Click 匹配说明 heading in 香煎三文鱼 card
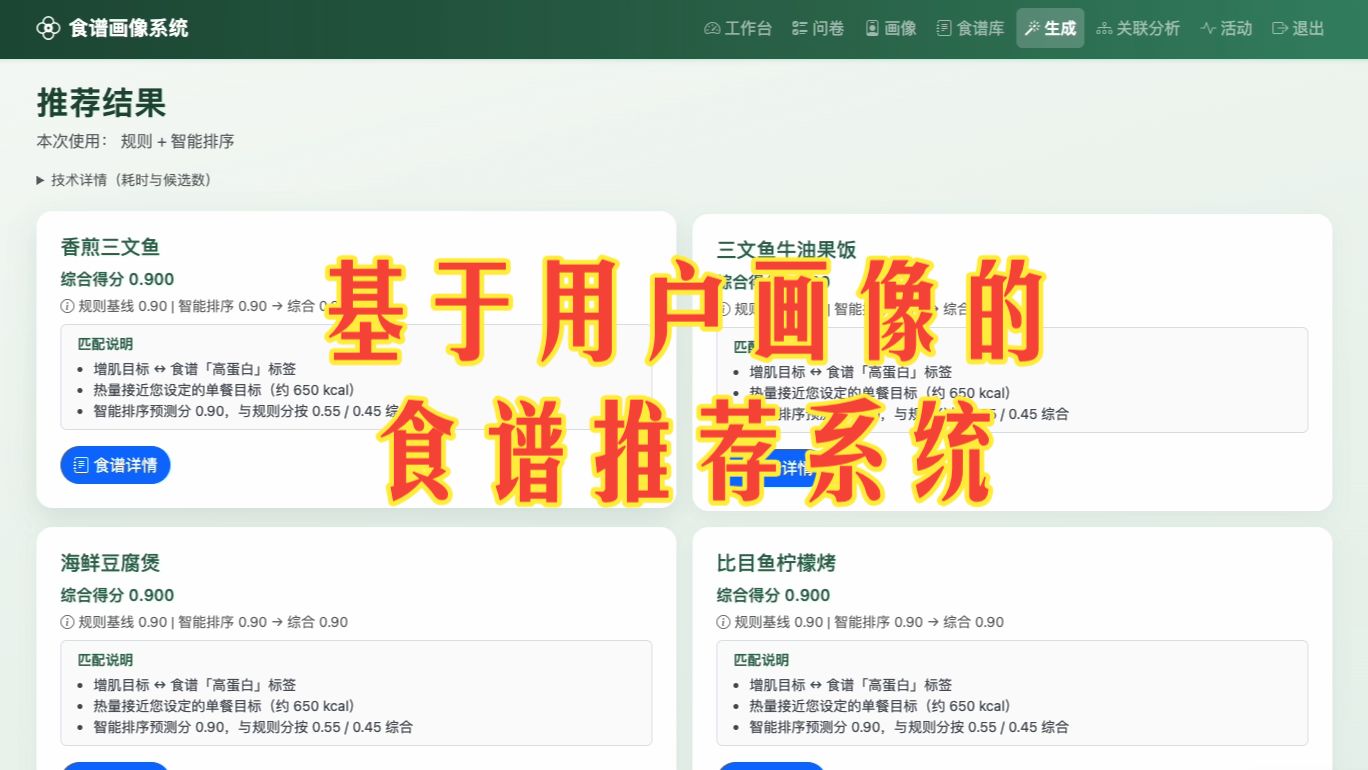Viewport: 1368px width, 770px height. [105, 344]
